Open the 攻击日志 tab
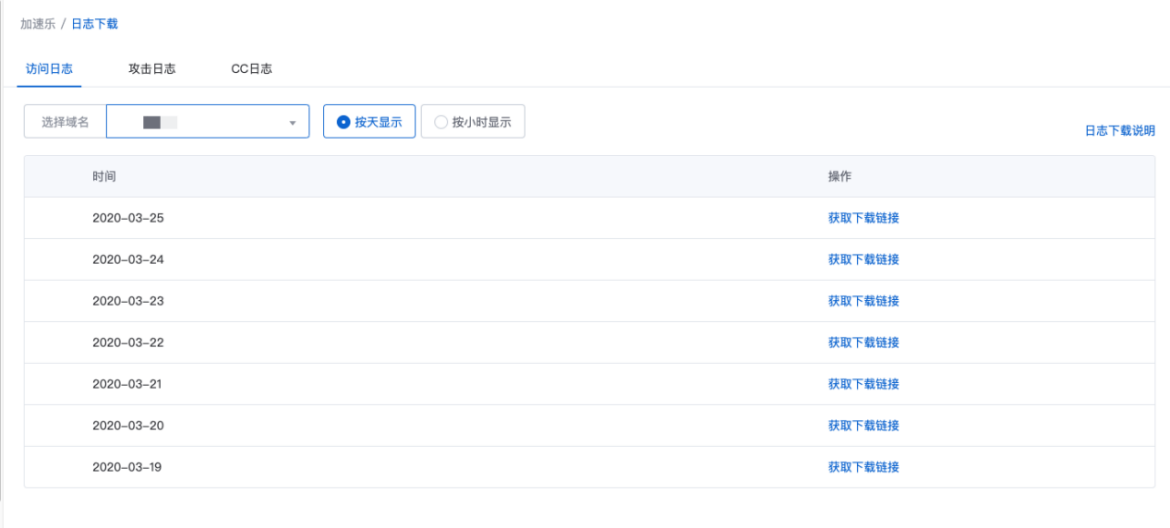Screen dimensions: 1170x528 point(152,69)
